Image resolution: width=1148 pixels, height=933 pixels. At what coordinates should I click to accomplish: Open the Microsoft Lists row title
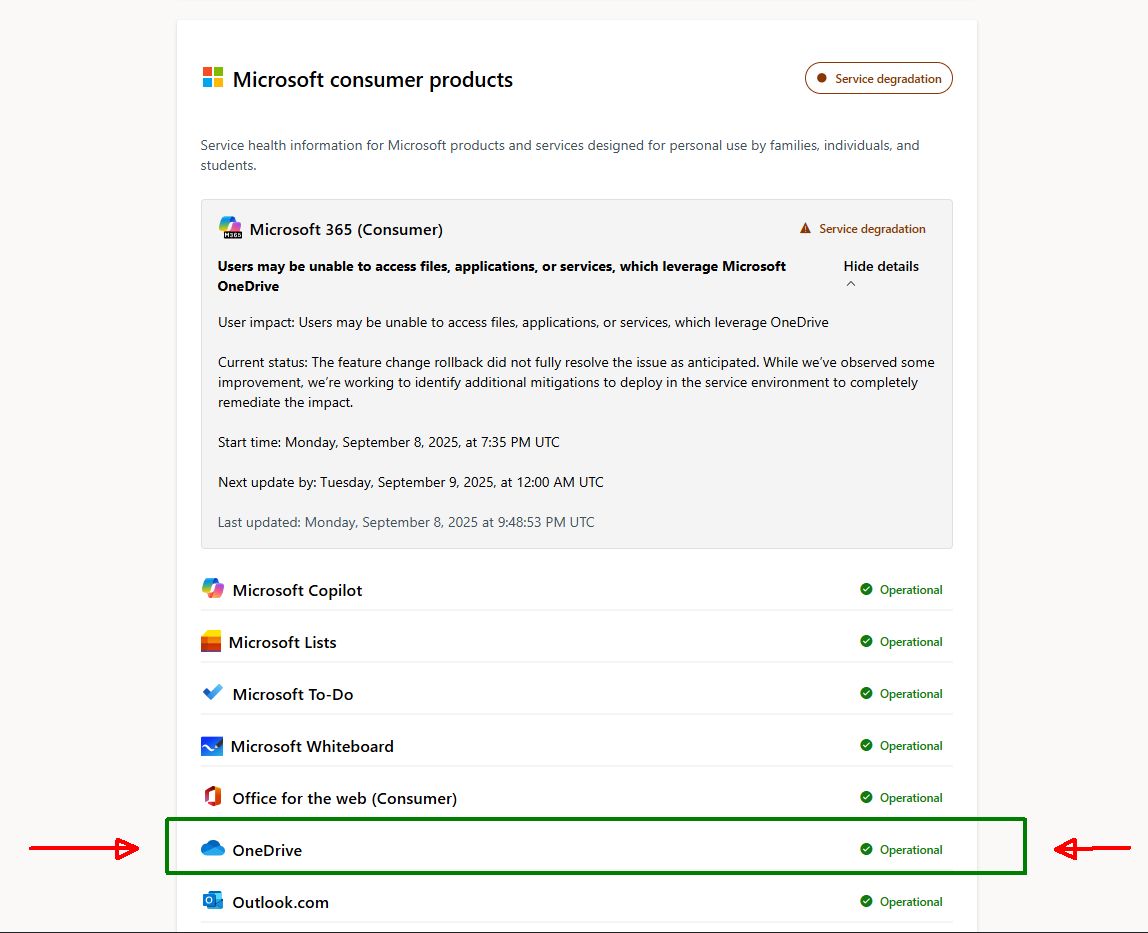(x=283, y=642)
